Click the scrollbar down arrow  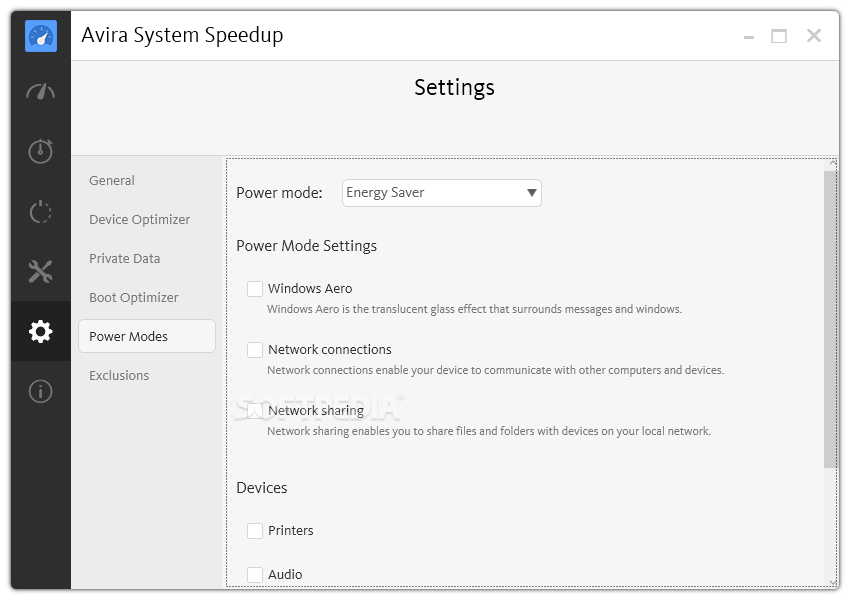click(833, 582)
